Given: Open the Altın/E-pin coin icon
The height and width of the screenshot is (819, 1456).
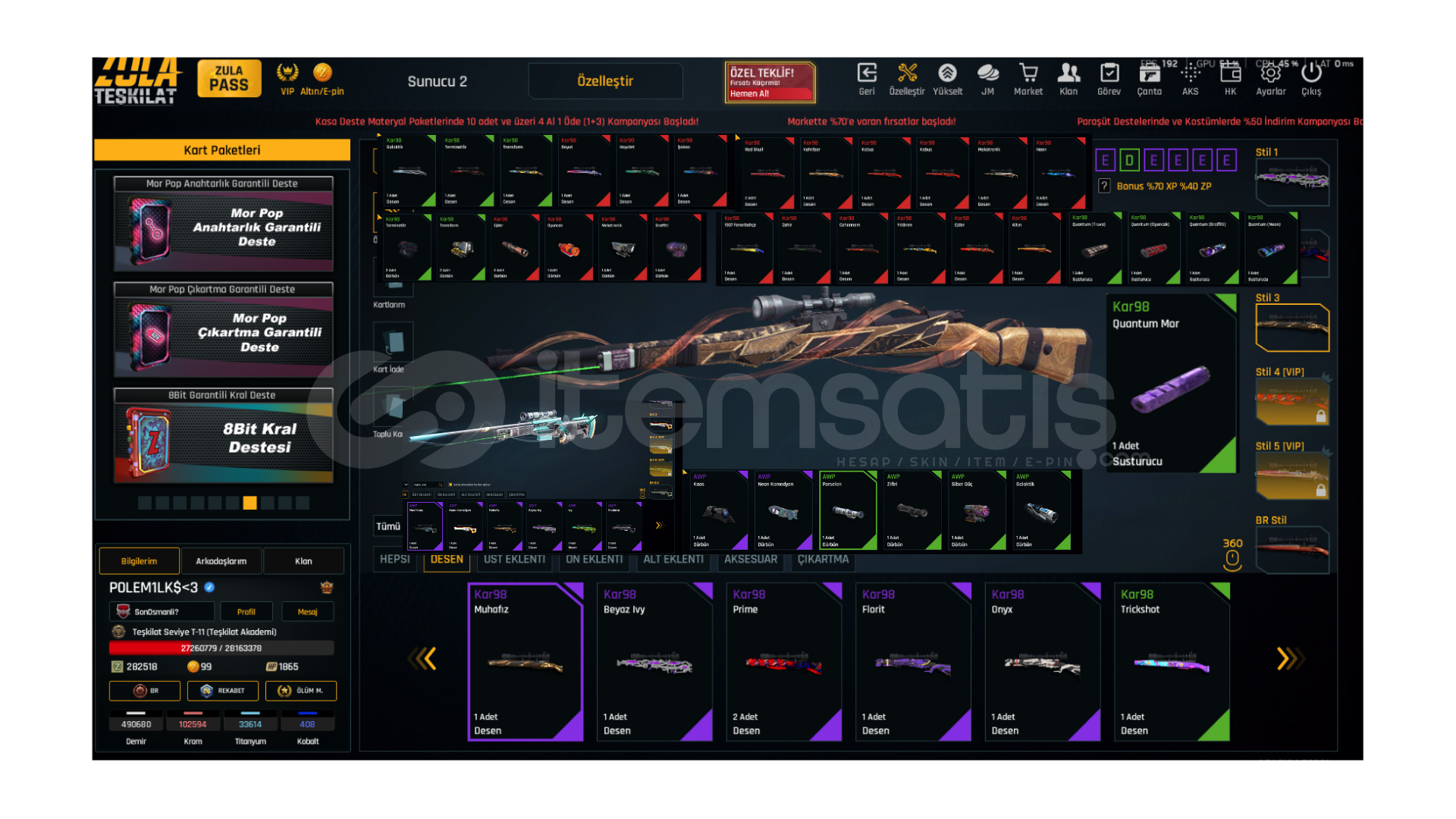Looking at the screenshot, I should pos(322,73).
